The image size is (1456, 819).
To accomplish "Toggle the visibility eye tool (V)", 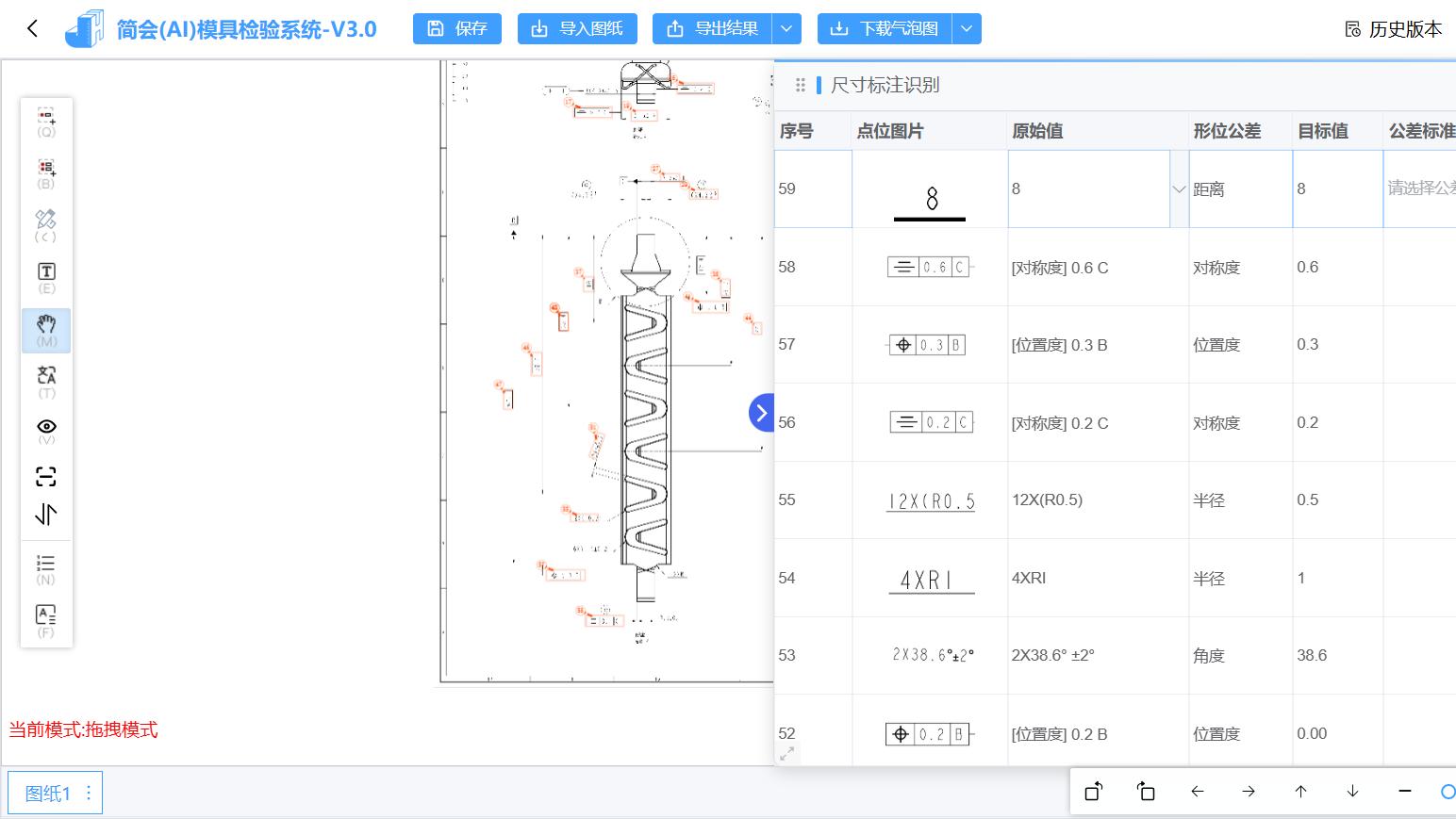I will [x=46, y=432].
